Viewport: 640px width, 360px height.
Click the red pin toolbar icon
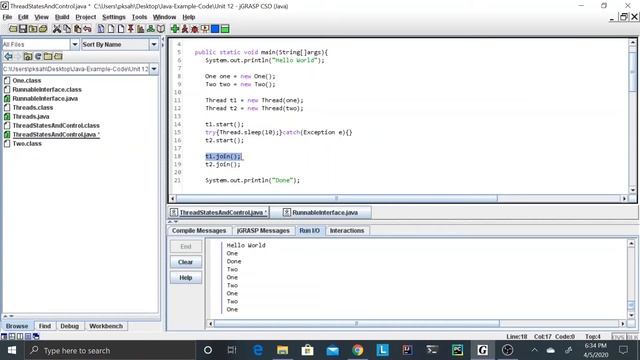131,29
